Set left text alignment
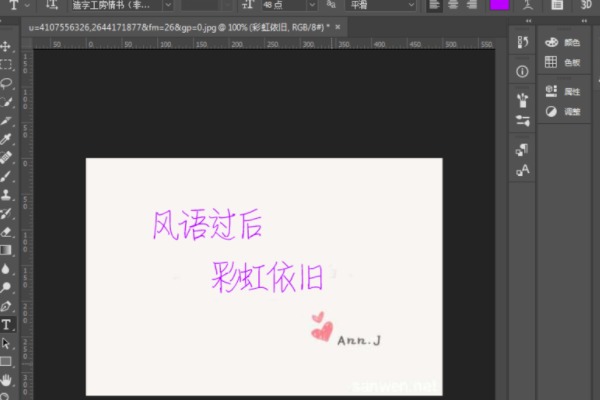600x400 pixels. (434, 5)
